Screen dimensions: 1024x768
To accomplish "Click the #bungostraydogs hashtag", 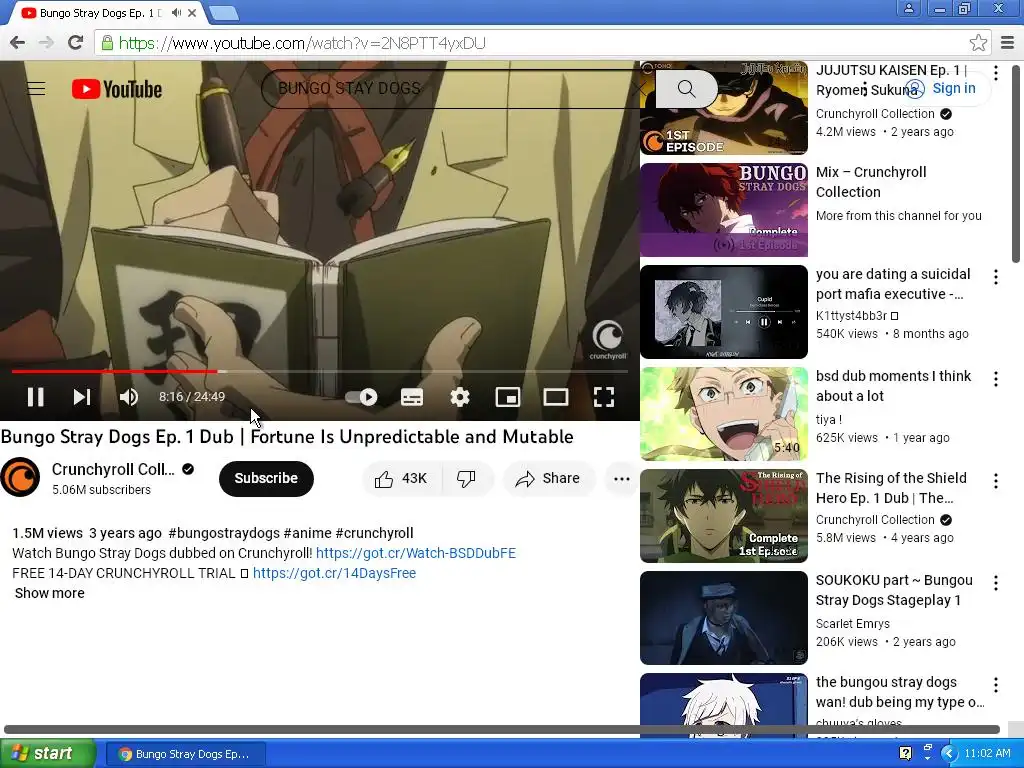I will (224, 533).
